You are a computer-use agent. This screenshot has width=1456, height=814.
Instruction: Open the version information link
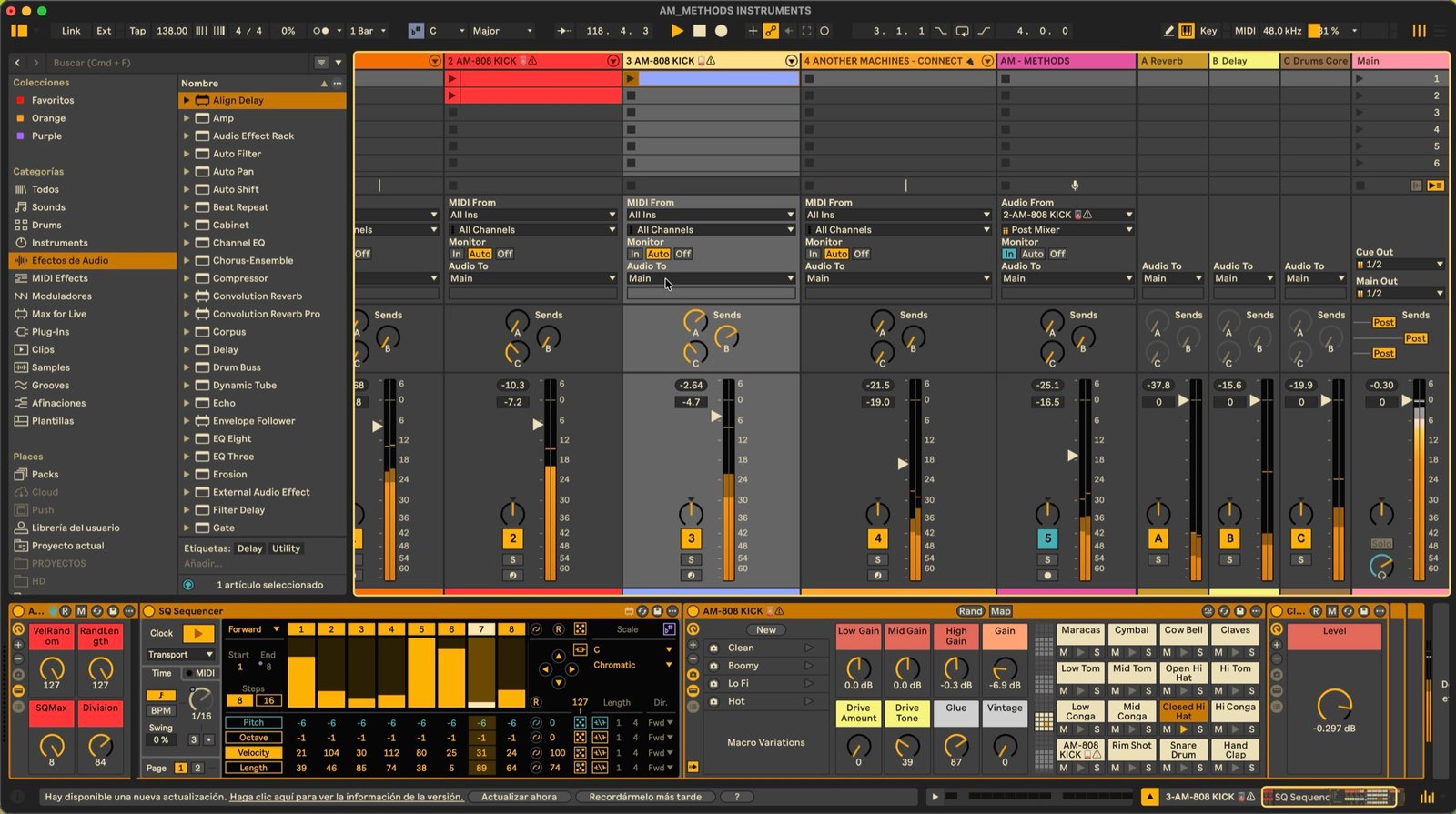click(x=347, y=797)
